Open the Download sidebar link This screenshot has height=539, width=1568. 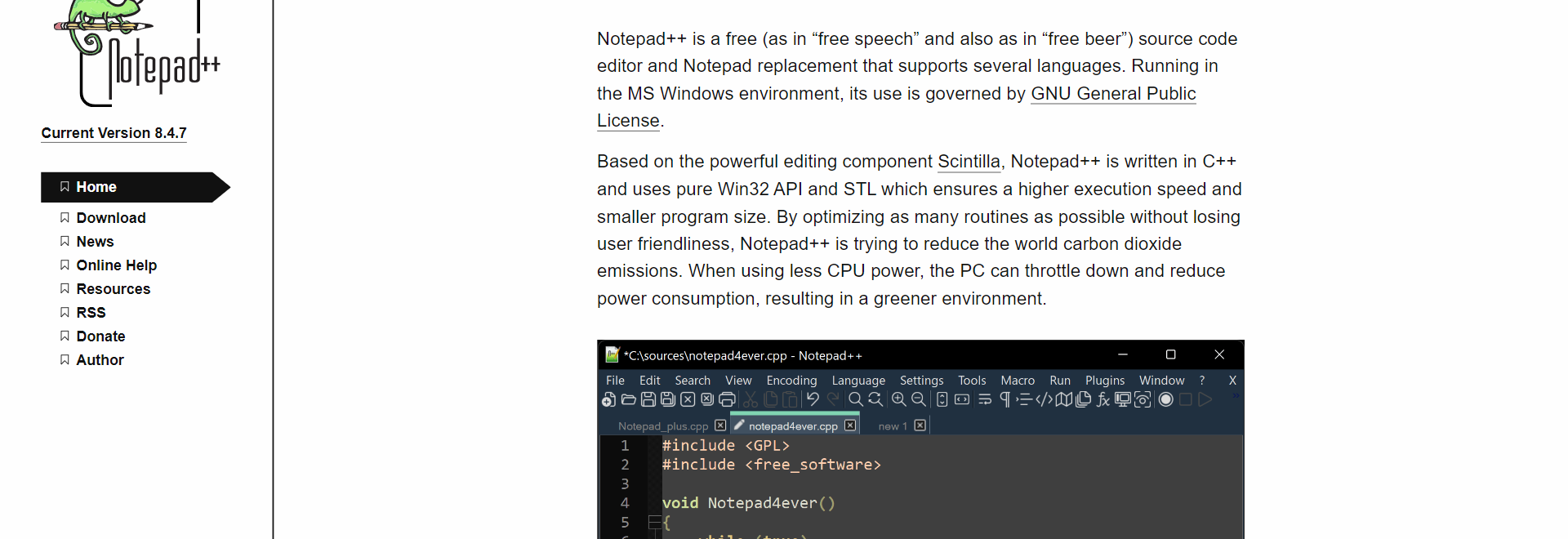click(x=111, y=218)
